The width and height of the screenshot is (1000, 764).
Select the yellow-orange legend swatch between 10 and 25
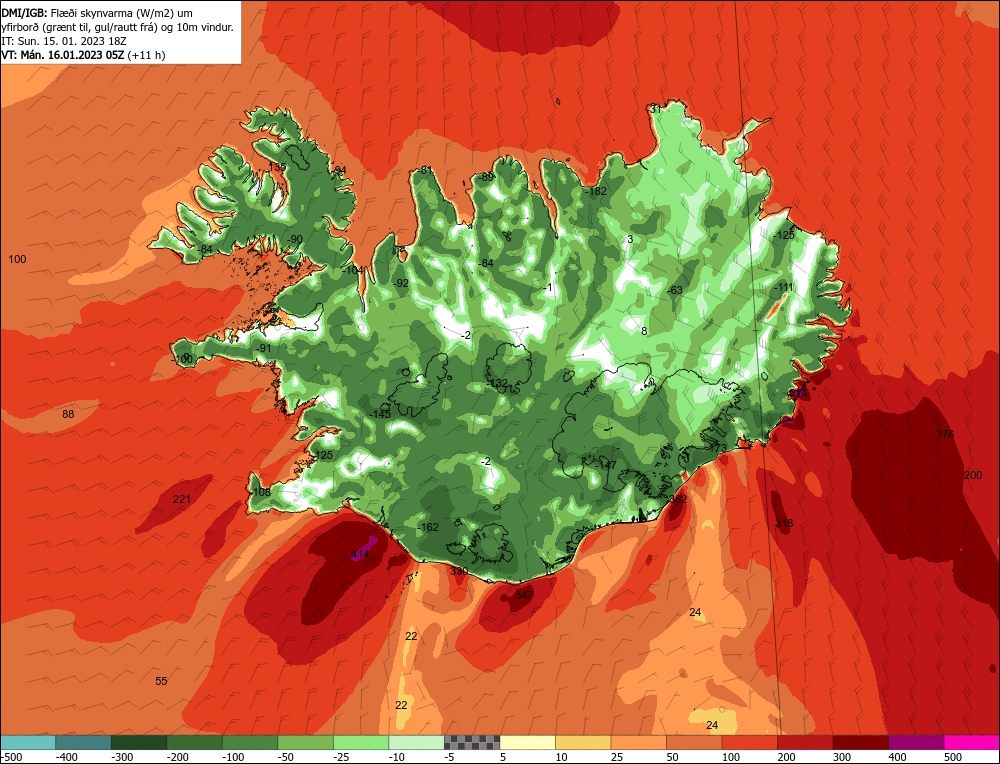[583, 742]
